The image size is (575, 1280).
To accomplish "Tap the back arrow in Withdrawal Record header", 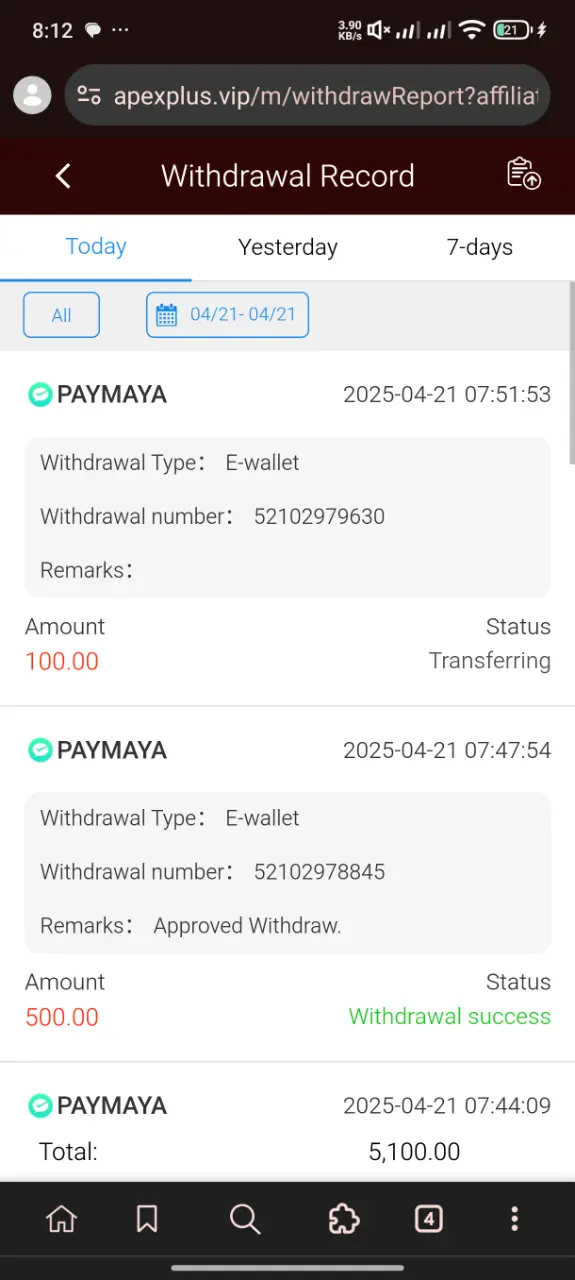I will point(63,176).
